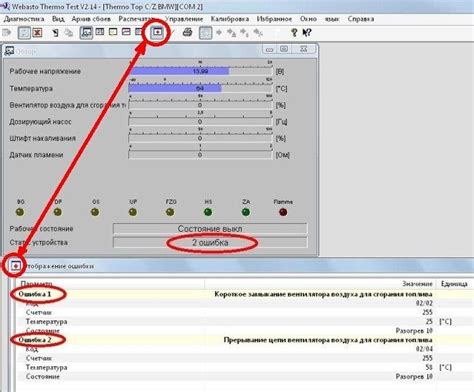Image resolution: width=474 pixels, height=392 pixels.
Task: Click the context help arrow-question icon
Action: [x=307, y=32]
